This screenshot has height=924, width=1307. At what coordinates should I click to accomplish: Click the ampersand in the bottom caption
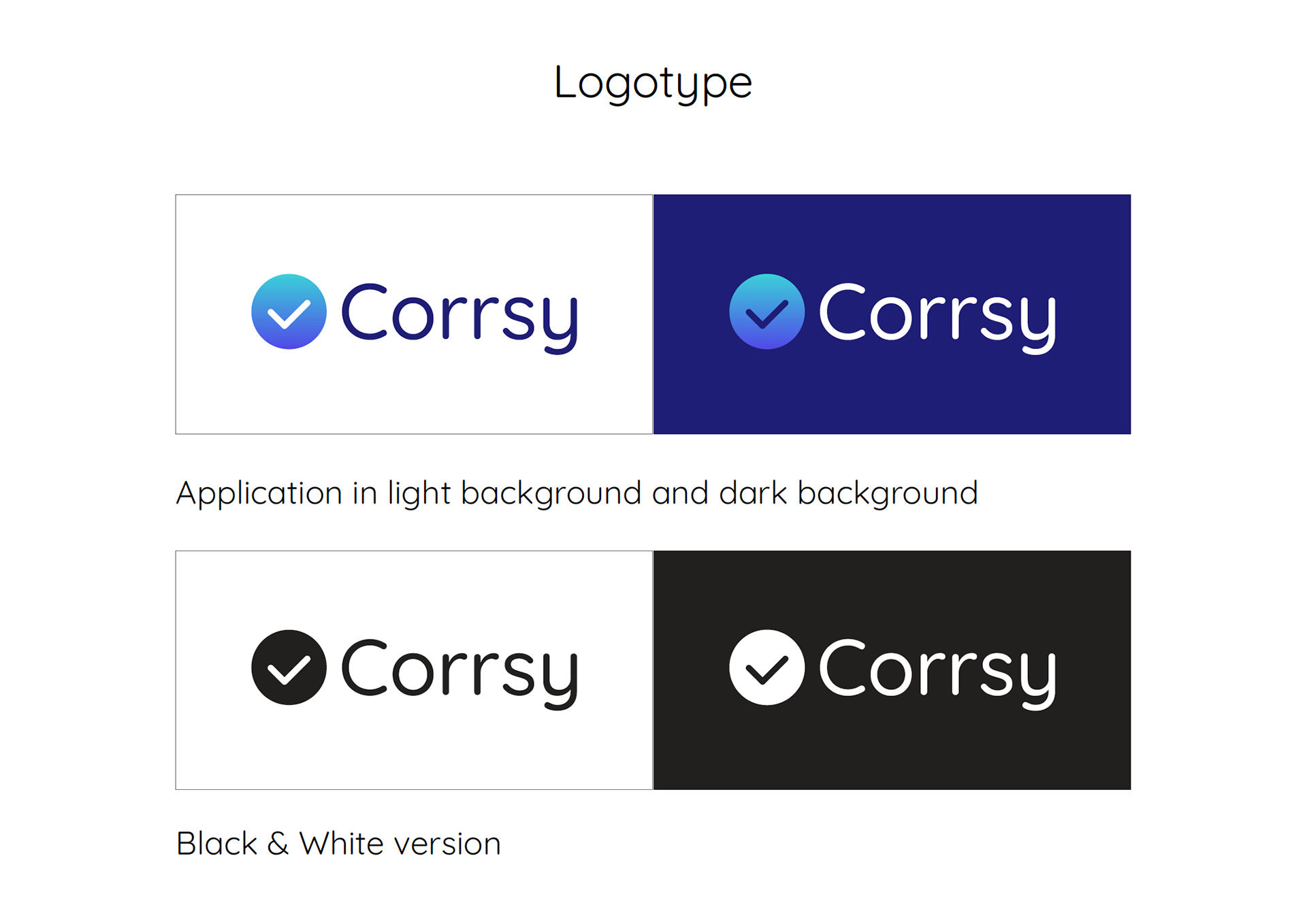[278, 844]
